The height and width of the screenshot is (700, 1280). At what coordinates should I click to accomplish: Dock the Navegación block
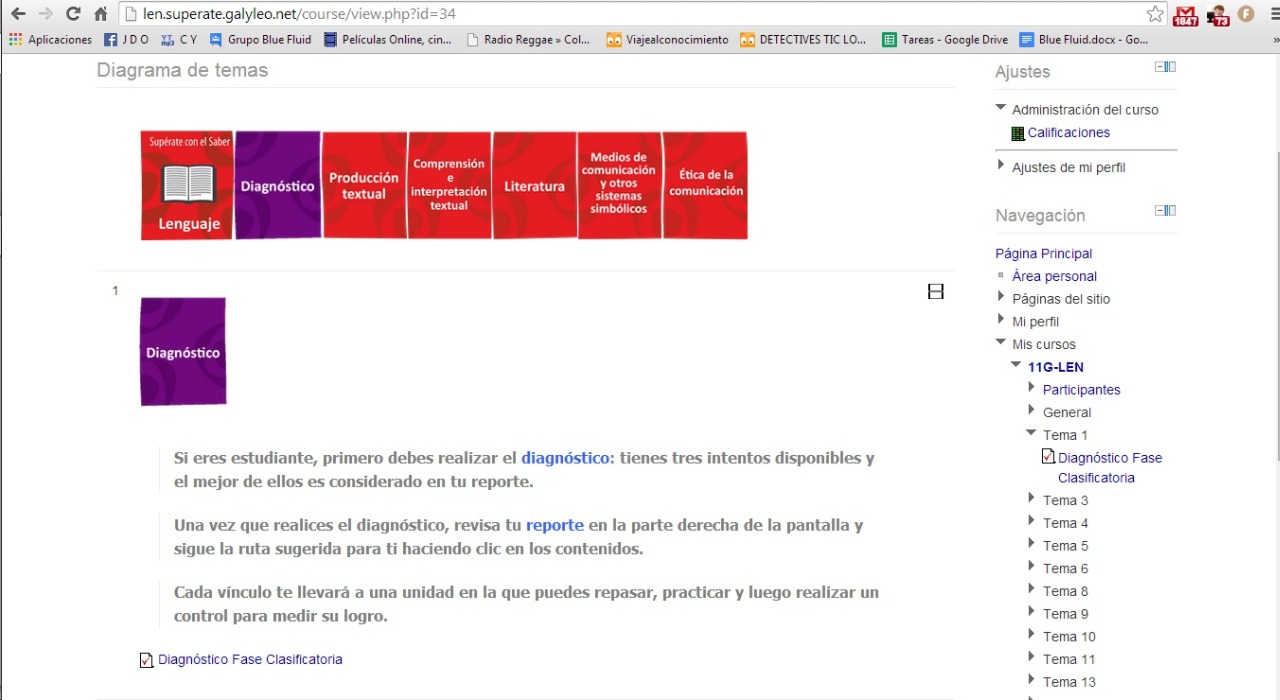1172,211
